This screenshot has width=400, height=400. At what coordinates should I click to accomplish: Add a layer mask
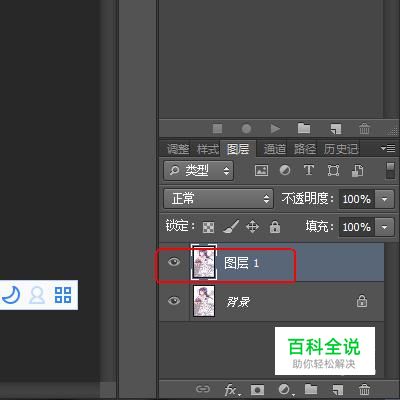[257, 389]
